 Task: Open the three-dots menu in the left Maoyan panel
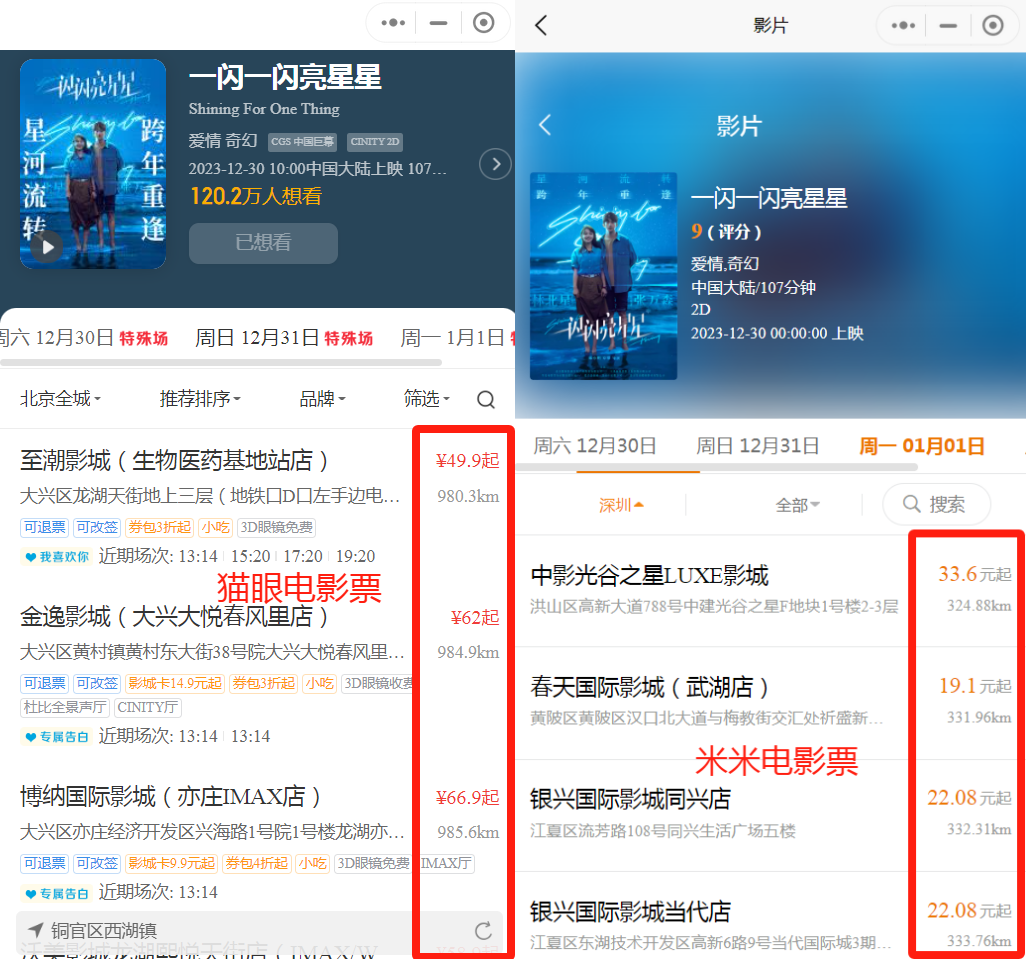pyautogui.click(x=393, y=23)
